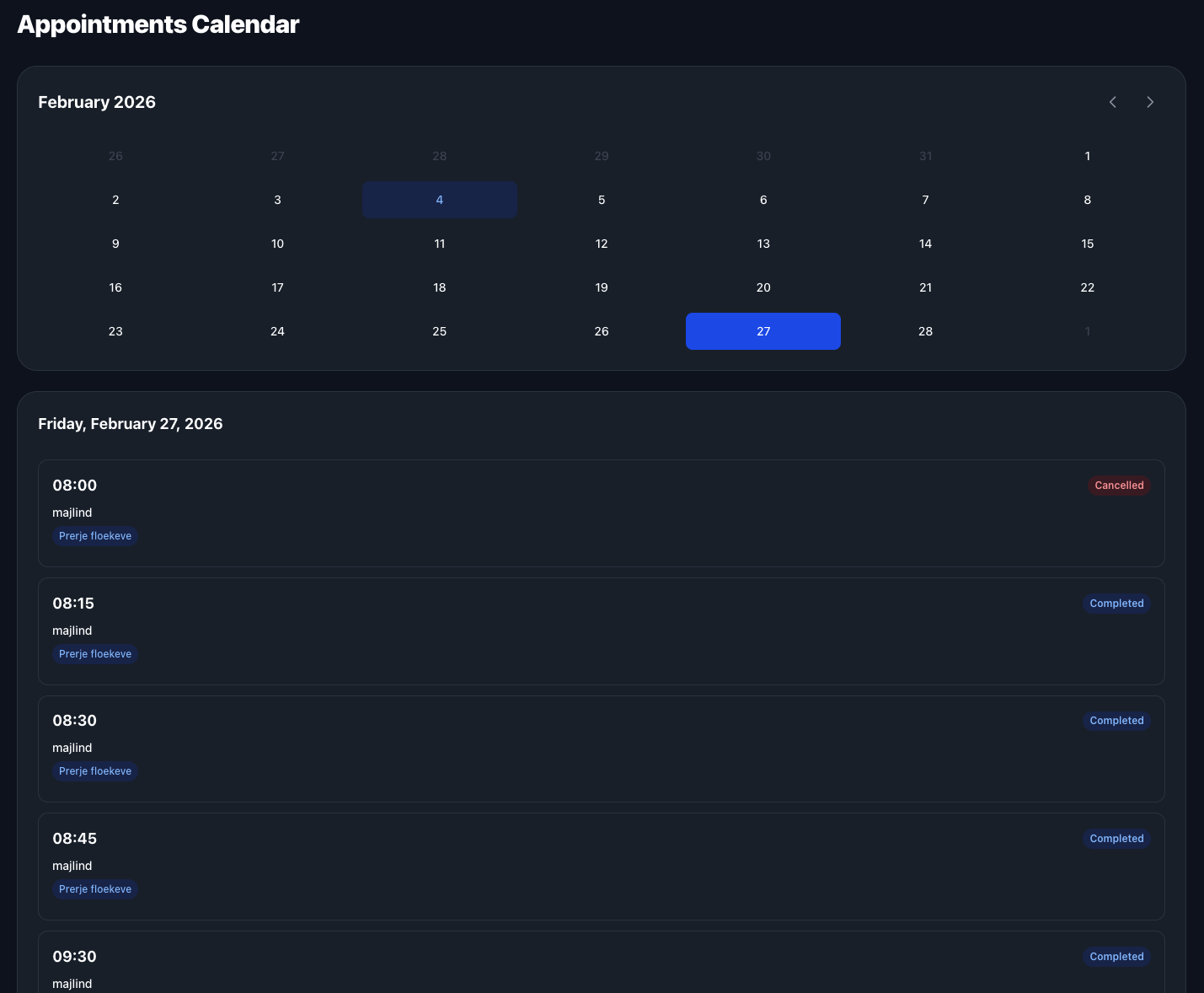Screen dimensions: 1204x993
Task: Select February 10 date
Action: coord(277,244)
